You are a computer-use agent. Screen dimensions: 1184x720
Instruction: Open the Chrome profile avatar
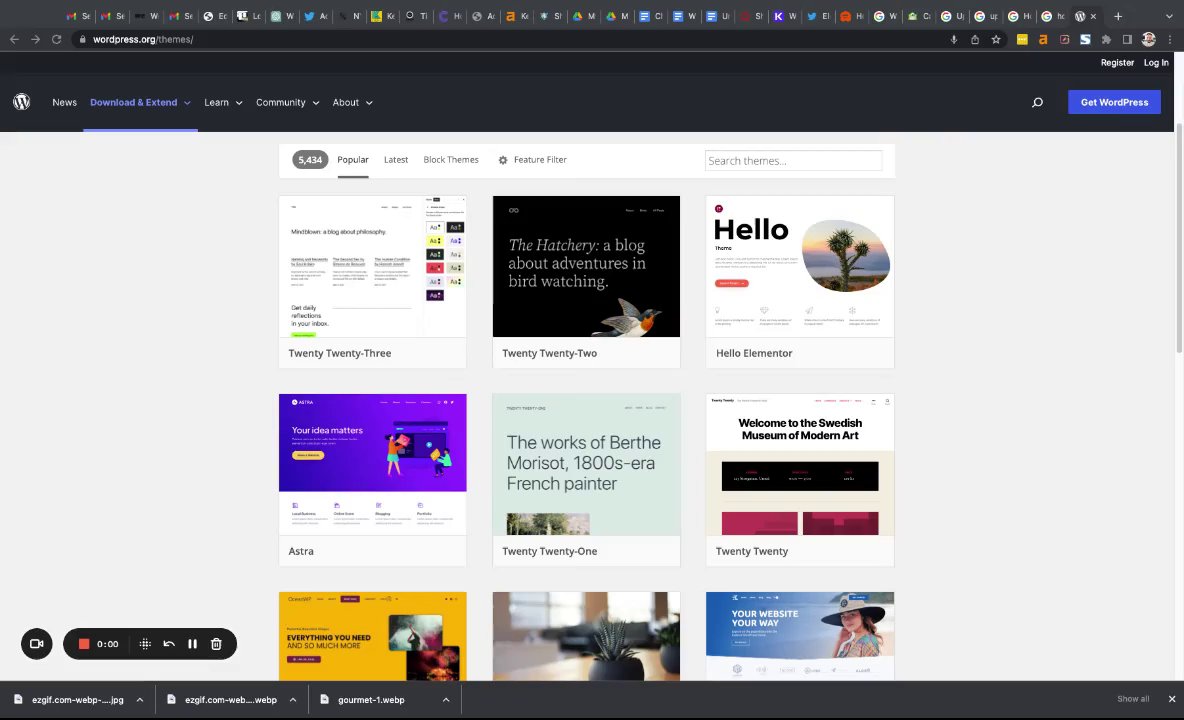[1149, 39]
